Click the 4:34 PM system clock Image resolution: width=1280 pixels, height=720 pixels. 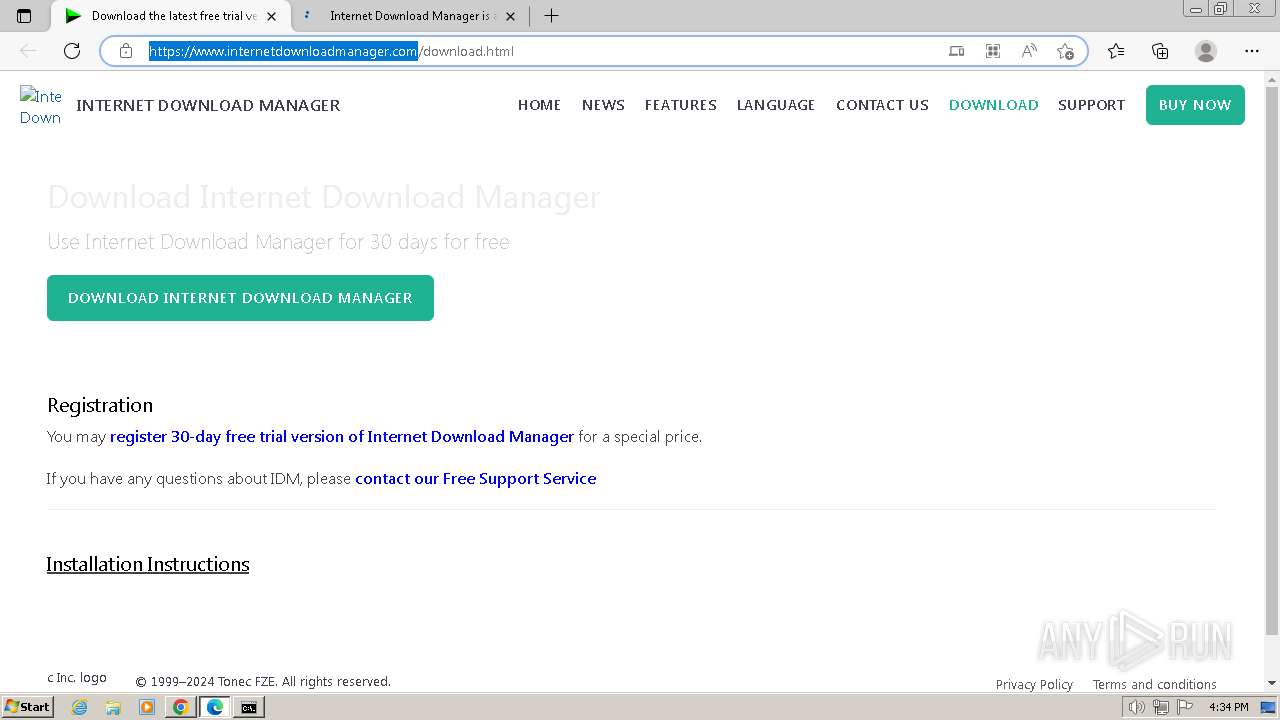(1228, 707)
